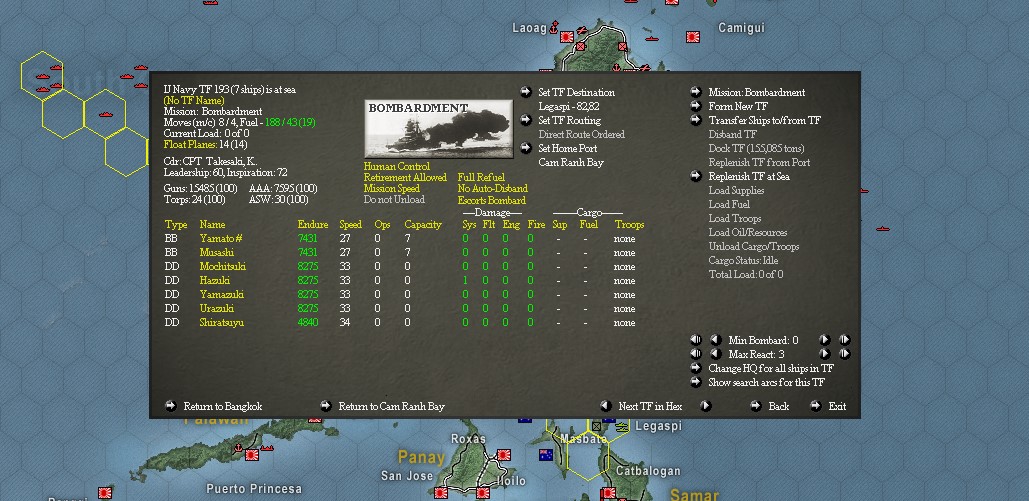
Task: Select destroyer Shiratsuyu in ship list
Action: coord(222,322)
